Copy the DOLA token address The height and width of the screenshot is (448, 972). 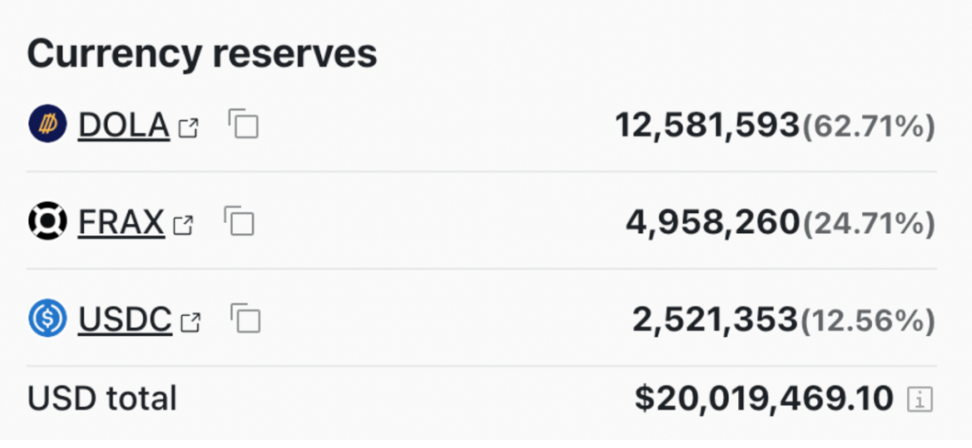click(243, 123)
